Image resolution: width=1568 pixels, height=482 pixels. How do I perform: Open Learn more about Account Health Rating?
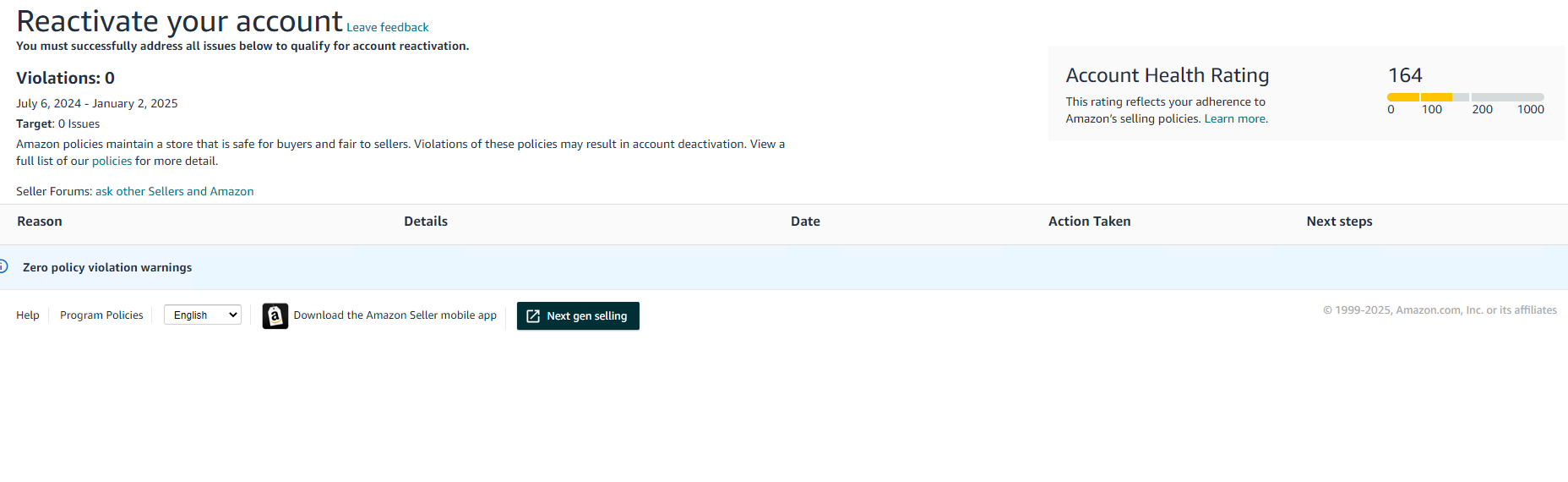(x=1236, y=118)
